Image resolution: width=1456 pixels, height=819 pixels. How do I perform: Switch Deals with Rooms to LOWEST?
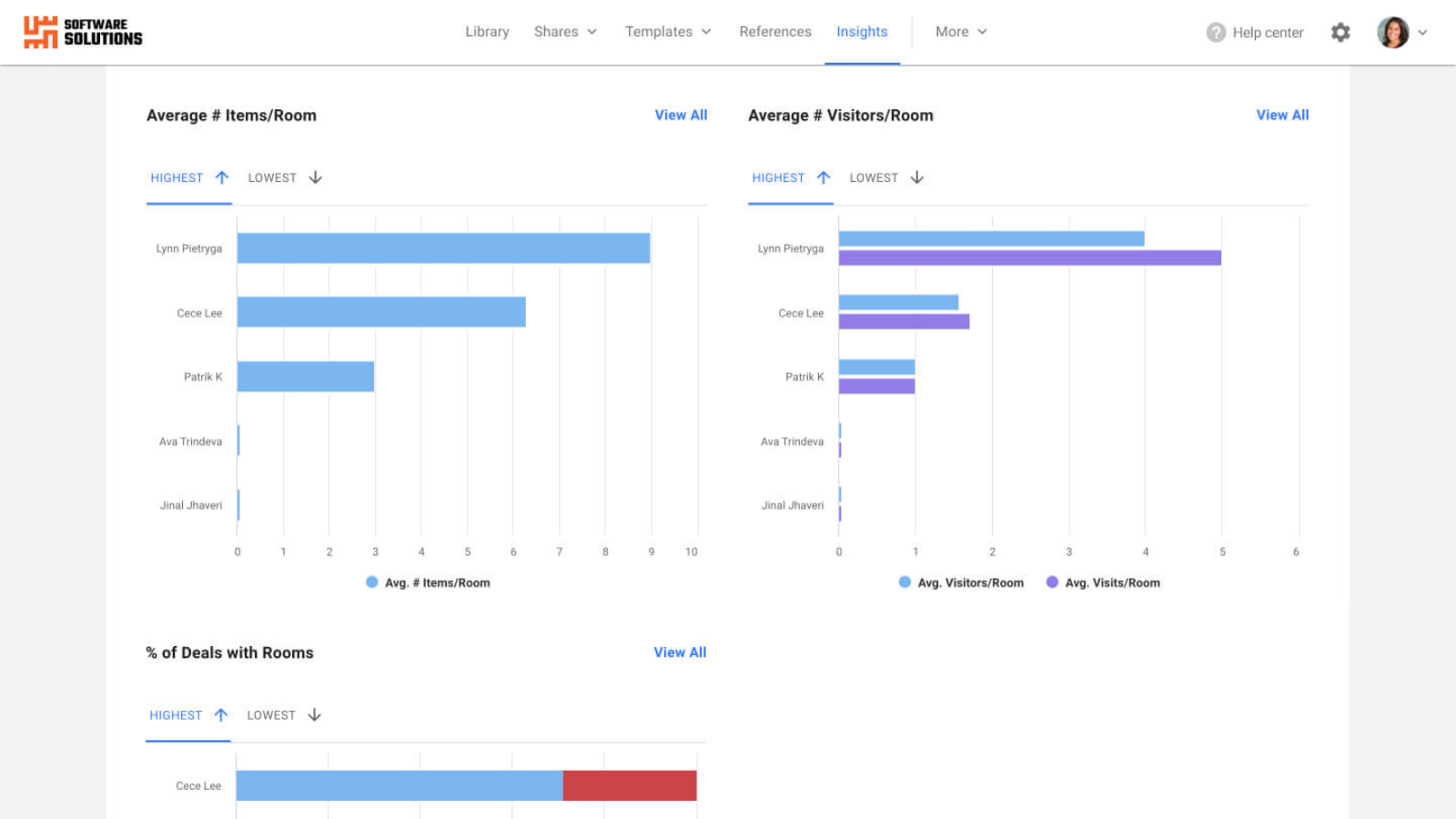272,715
